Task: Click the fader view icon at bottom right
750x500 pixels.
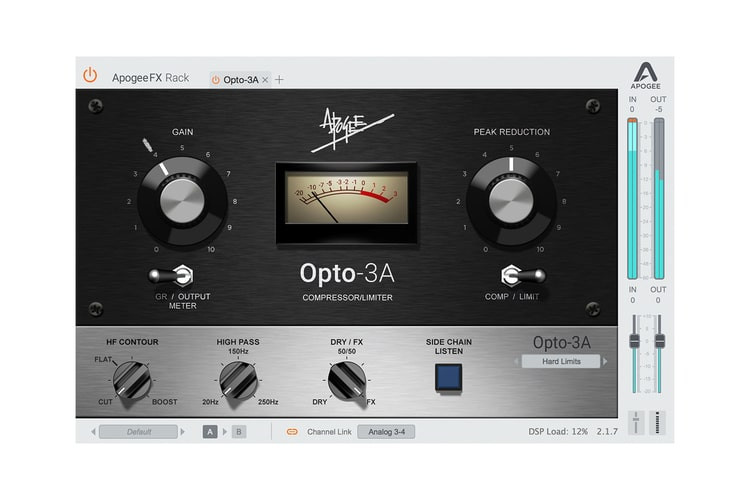Action: tap(634, 422)
